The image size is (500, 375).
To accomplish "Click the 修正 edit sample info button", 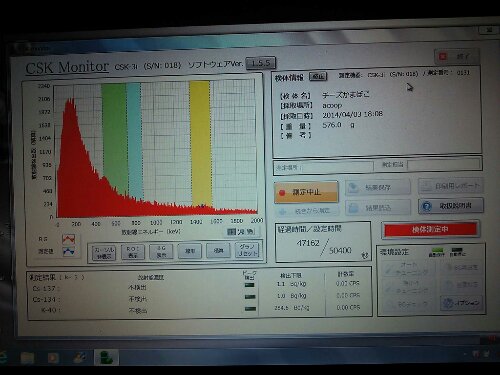I will pyautogui.click(x=318, y=77).
